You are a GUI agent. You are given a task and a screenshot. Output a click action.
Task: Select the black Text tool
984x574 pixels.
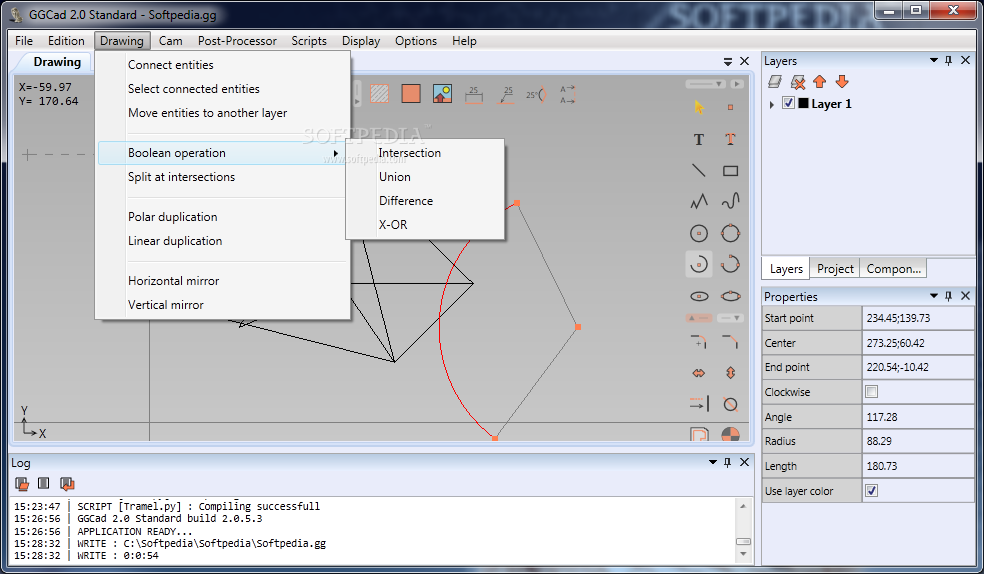point(699,139)
